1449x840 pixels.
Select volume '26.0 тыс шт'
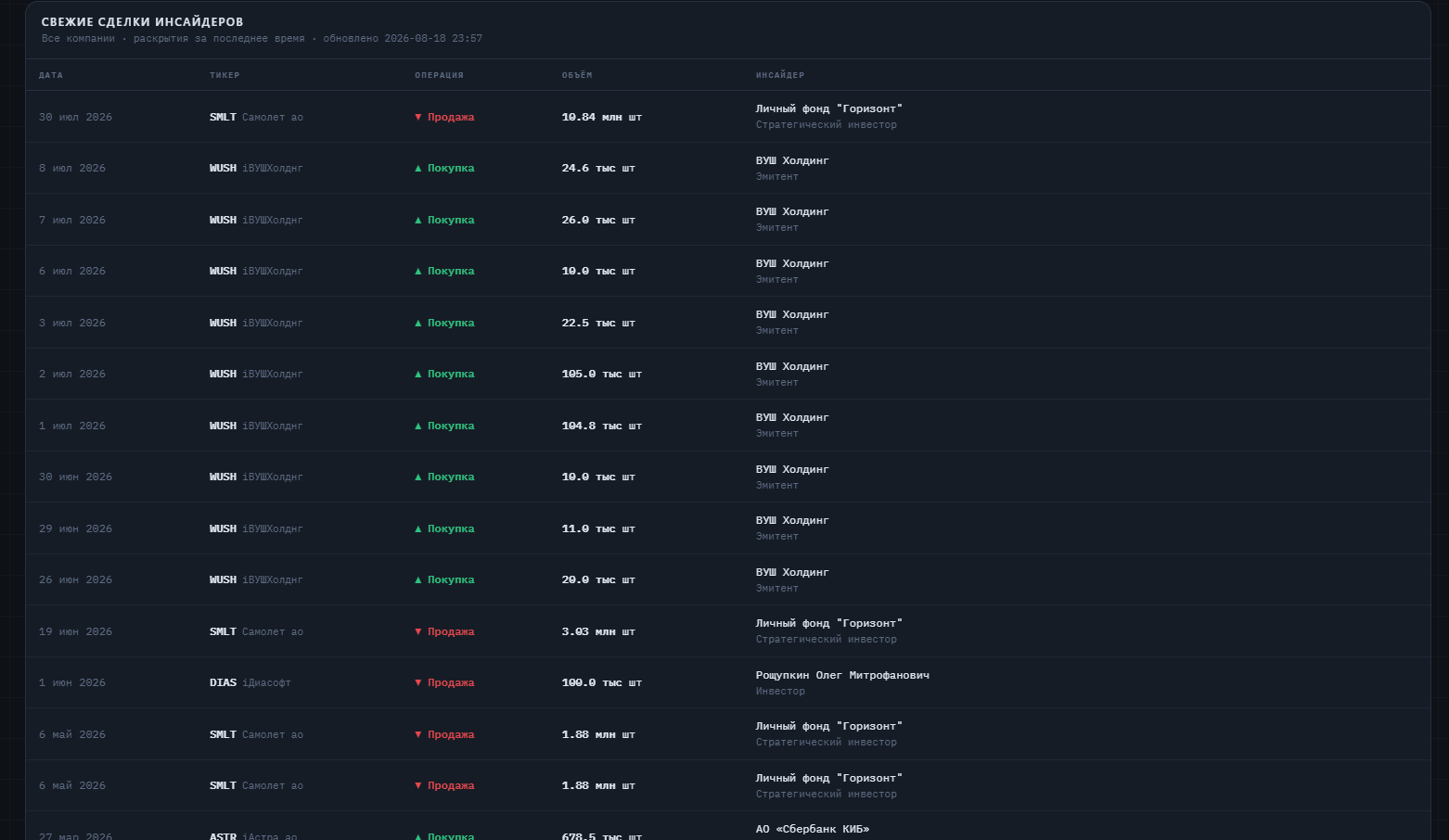point(598,220)
